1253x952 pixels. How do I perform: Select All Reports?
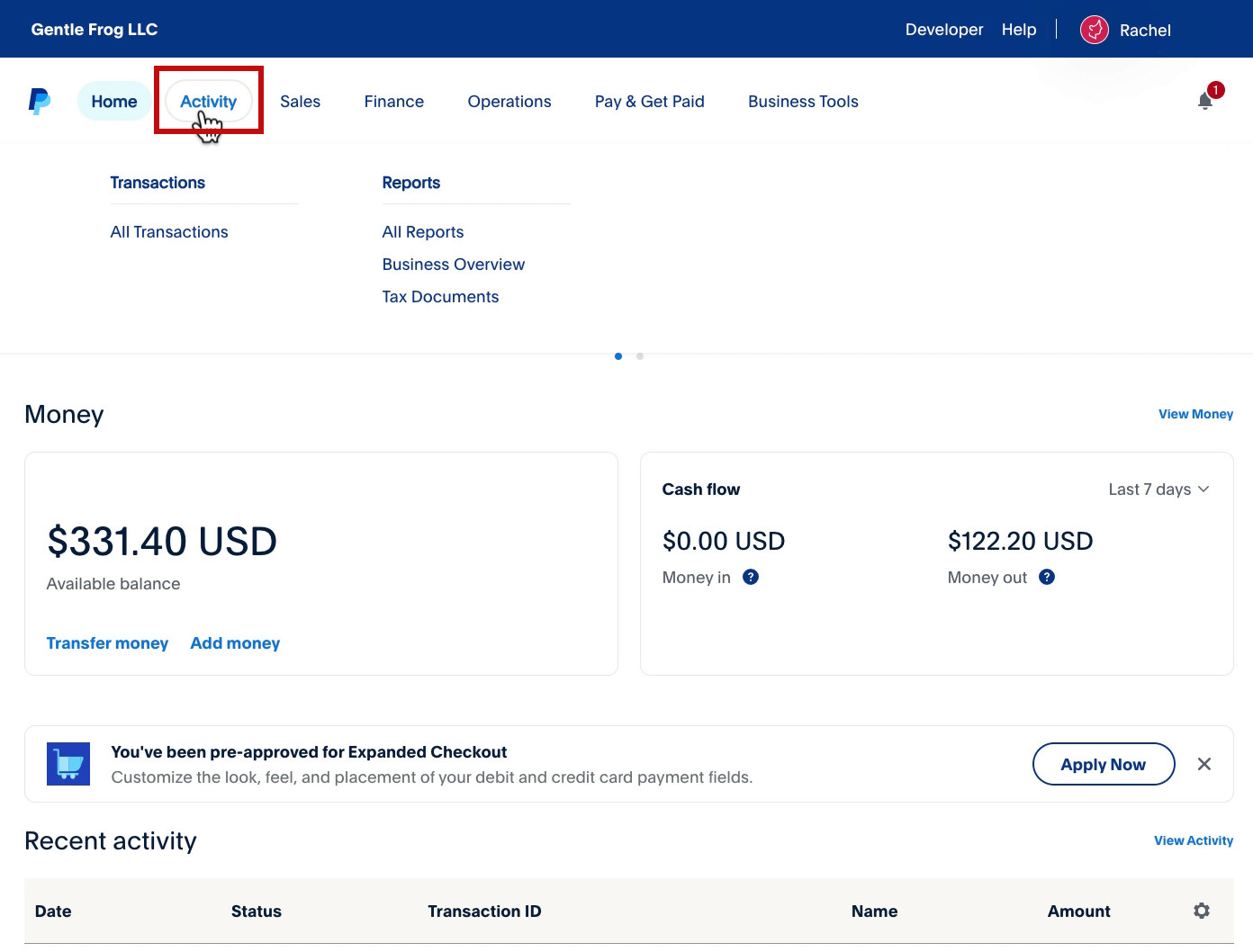(423, 232)
